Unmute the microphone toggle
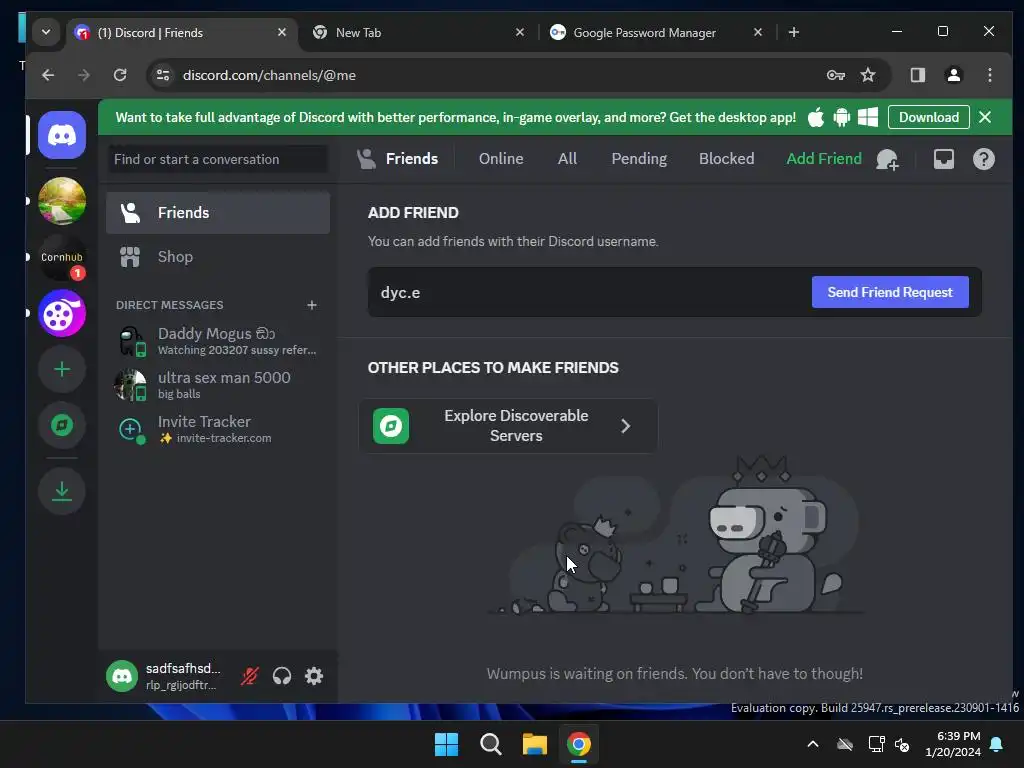The height and width of the screenshot is (768, 1024). [249, 676]
